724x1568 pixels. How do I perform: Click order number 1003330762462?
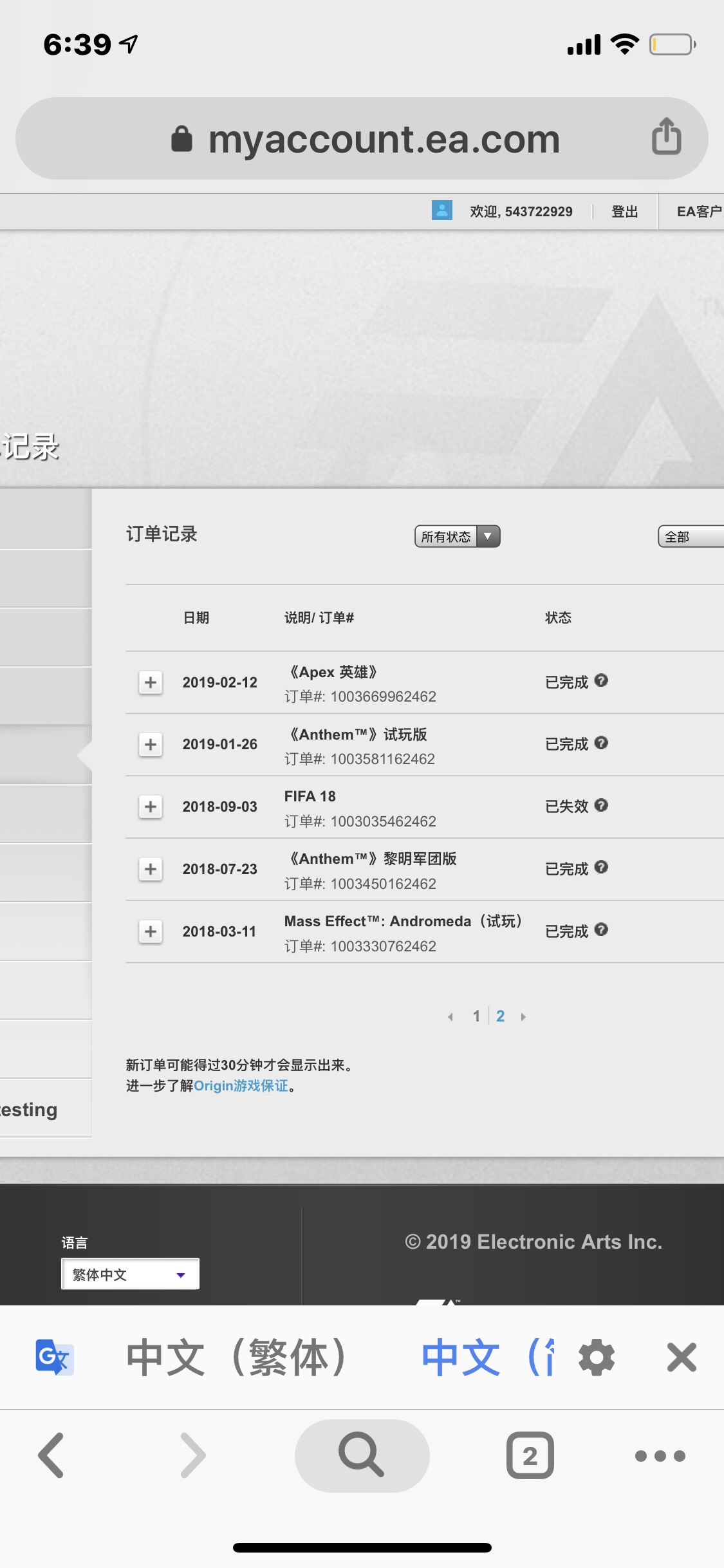click(383, 946)
